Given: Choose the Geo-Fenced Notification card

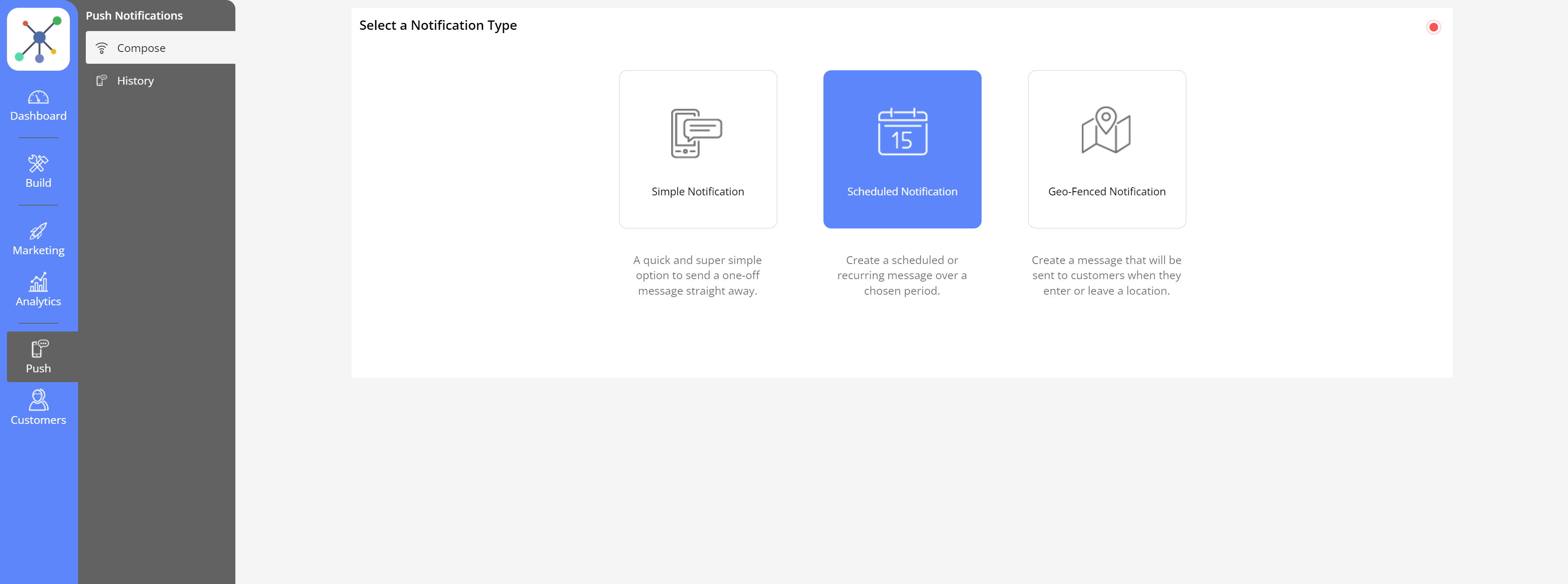Looking at the screenshot, I should (1106, 149).
